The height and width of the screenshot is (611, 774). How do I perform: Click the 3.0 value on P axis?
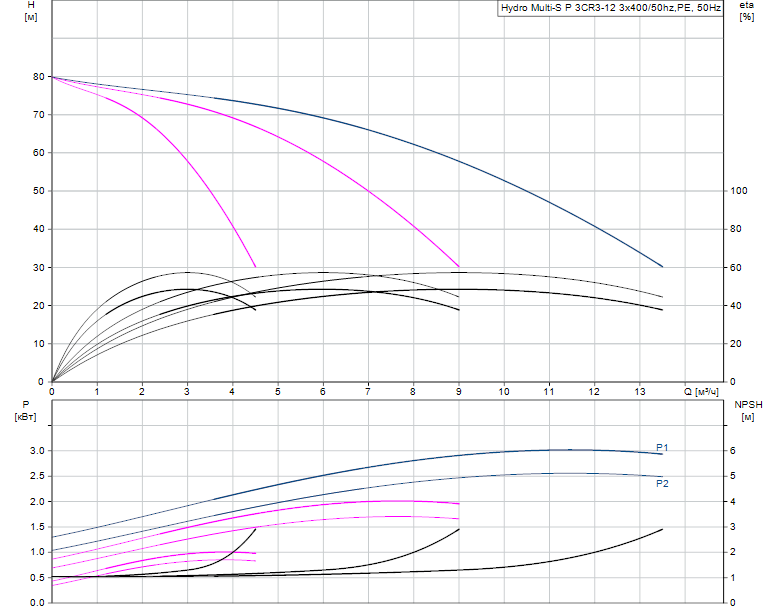38,451
